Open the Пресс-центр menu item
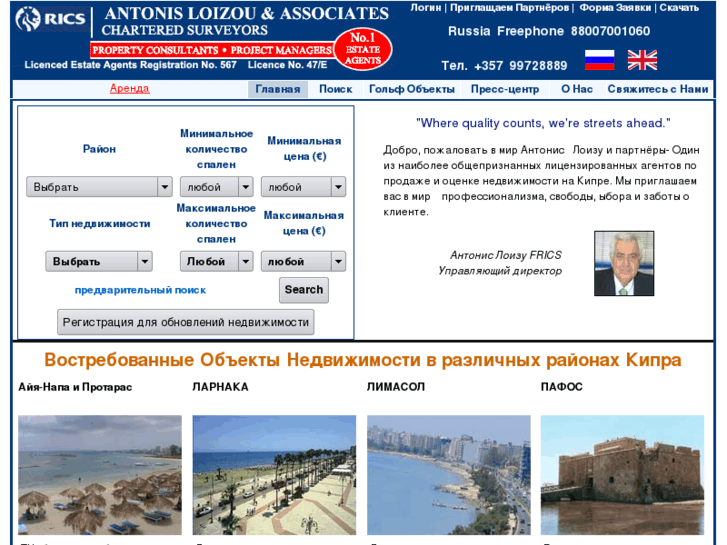Viewport: 727px width, 545px height. [505, 89]
